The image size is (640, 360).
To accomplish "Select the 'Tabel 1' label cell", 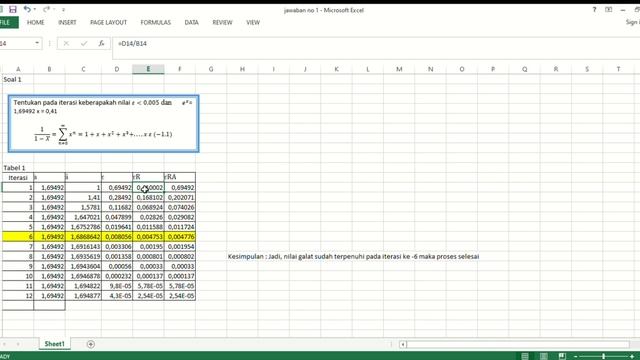I will click(18, 168).
